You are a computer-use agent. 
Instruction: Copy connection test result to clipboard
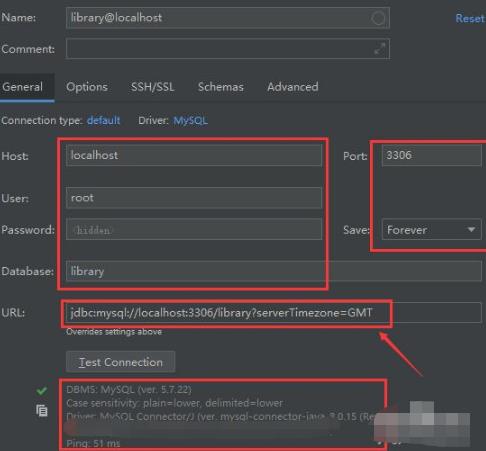click(x=42, y=410)
